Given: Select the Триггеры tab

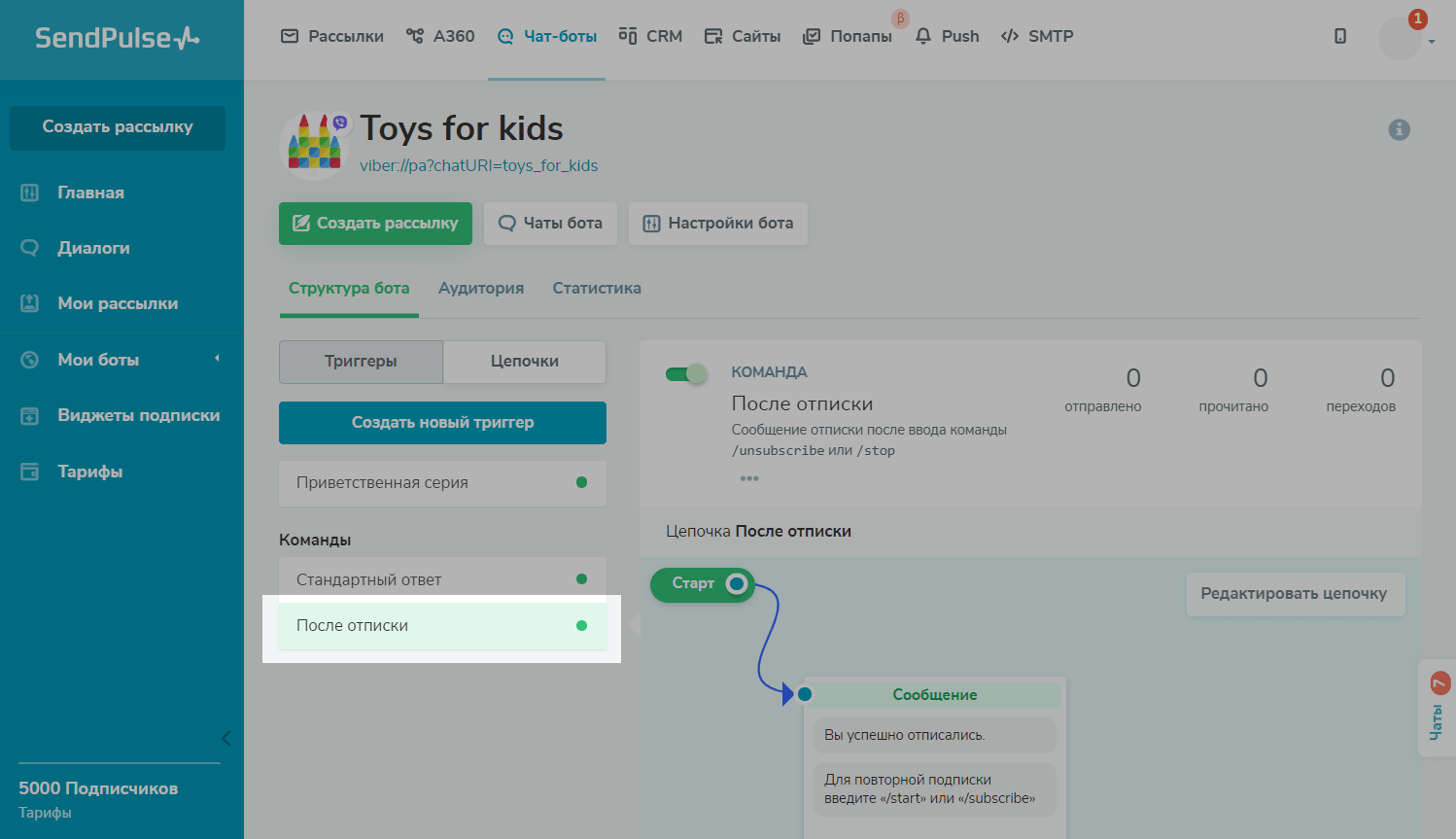Looking at the screenshot, I should point(361,362).
